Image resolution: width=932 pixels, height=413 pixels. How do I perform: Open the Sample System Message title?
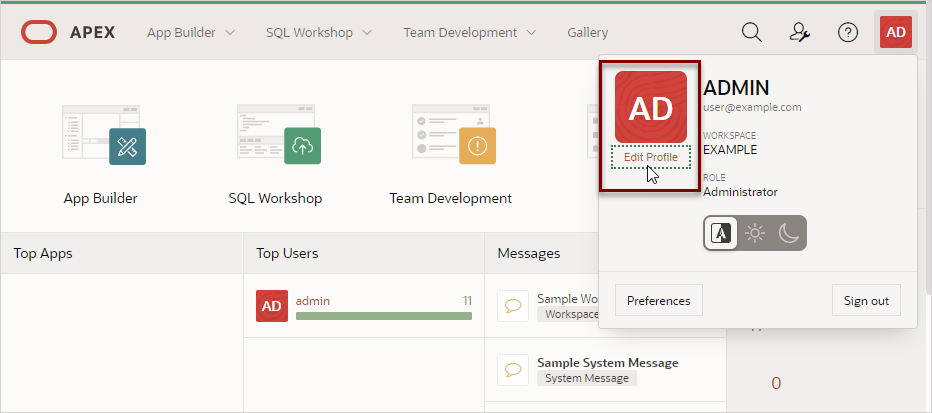(608, 362)
